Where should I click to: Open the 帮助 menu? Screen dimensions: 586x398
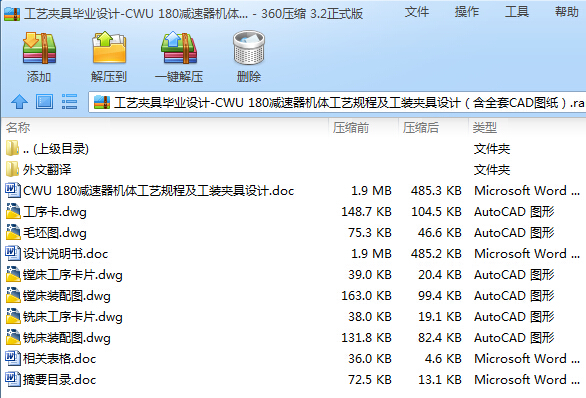567,12
